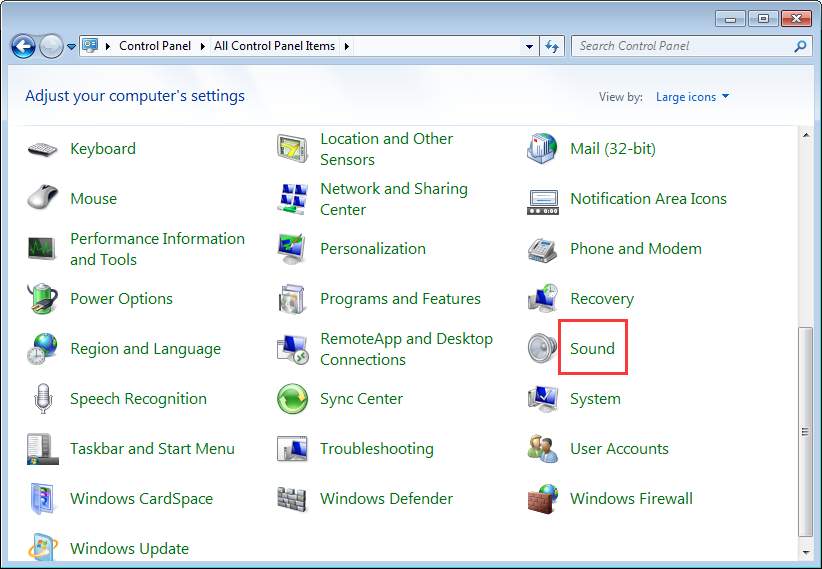The width and height of the screenshot is (822, 569).
Task: Open the Location and Other Sensors icon
Action: [292, 148]
